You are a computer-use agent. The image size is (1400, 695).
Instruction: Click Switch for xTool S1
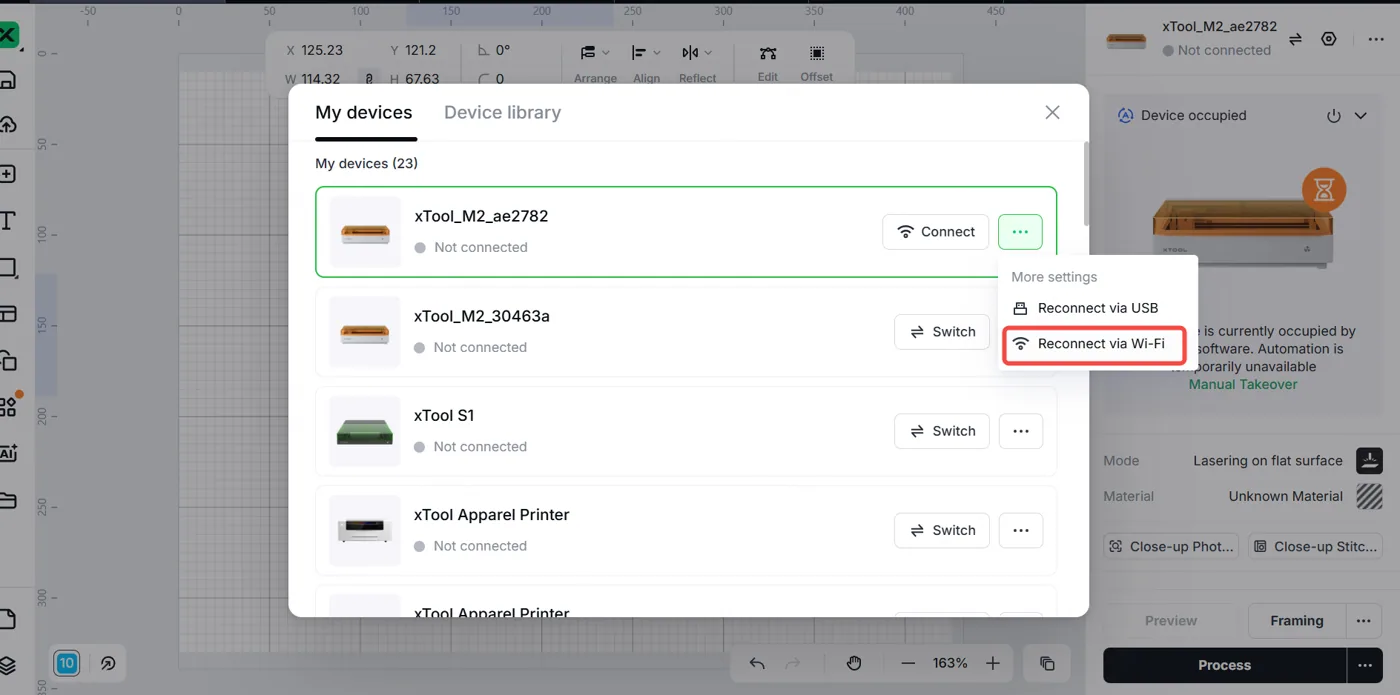(942, 431)
